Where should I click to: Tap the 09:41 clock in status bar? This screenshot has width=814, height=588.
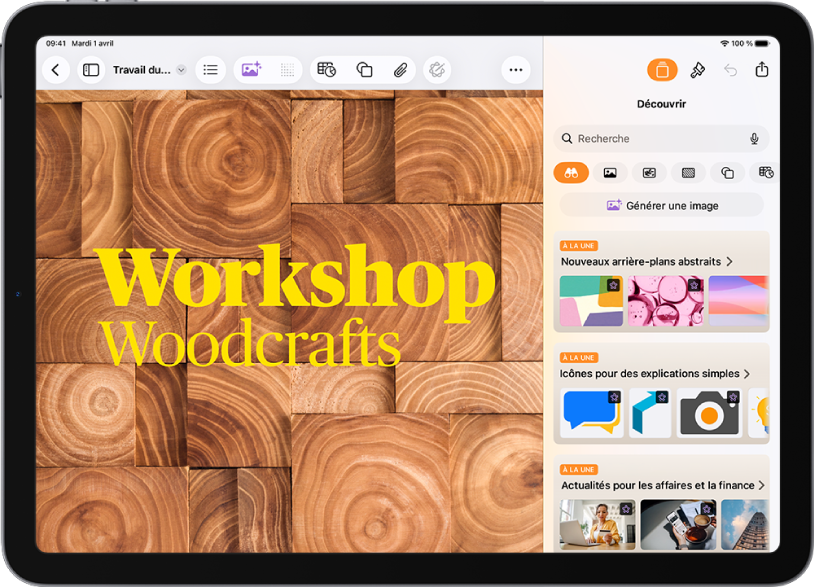click(56, 44)
